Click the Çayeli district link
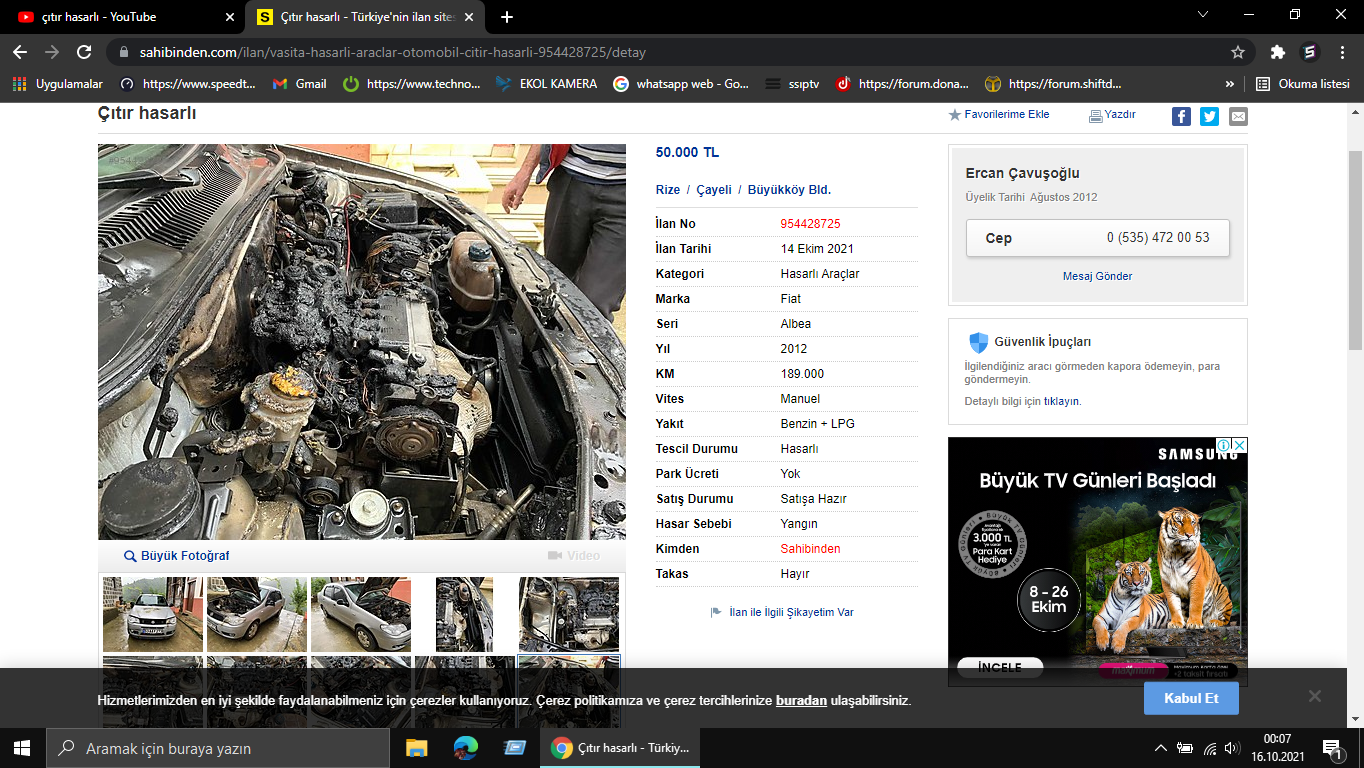This screenshot has height=768, width=1364. (x=714, y=190)
